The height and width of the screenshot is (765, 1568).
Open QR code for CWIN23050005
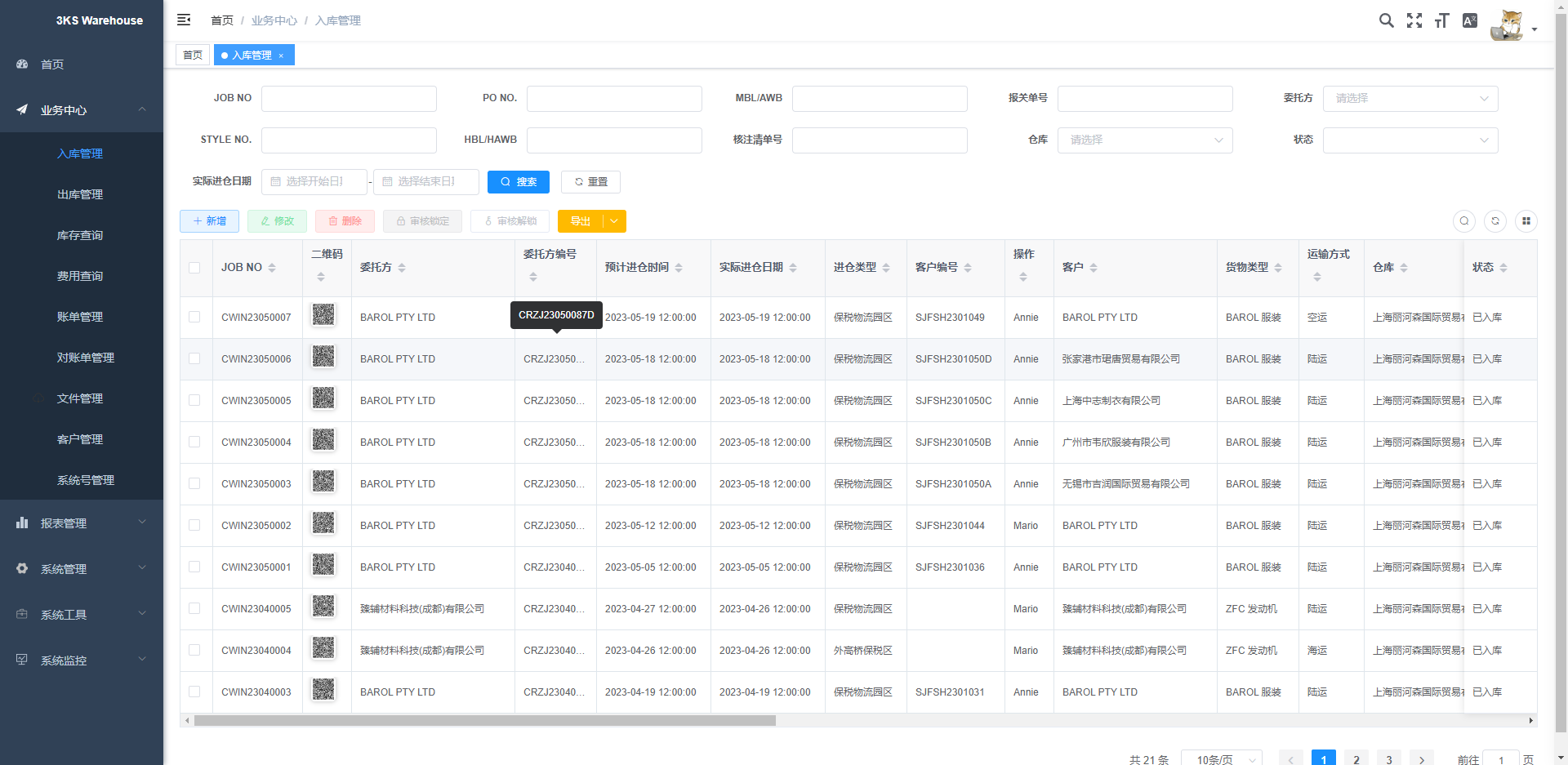(323, 398)
